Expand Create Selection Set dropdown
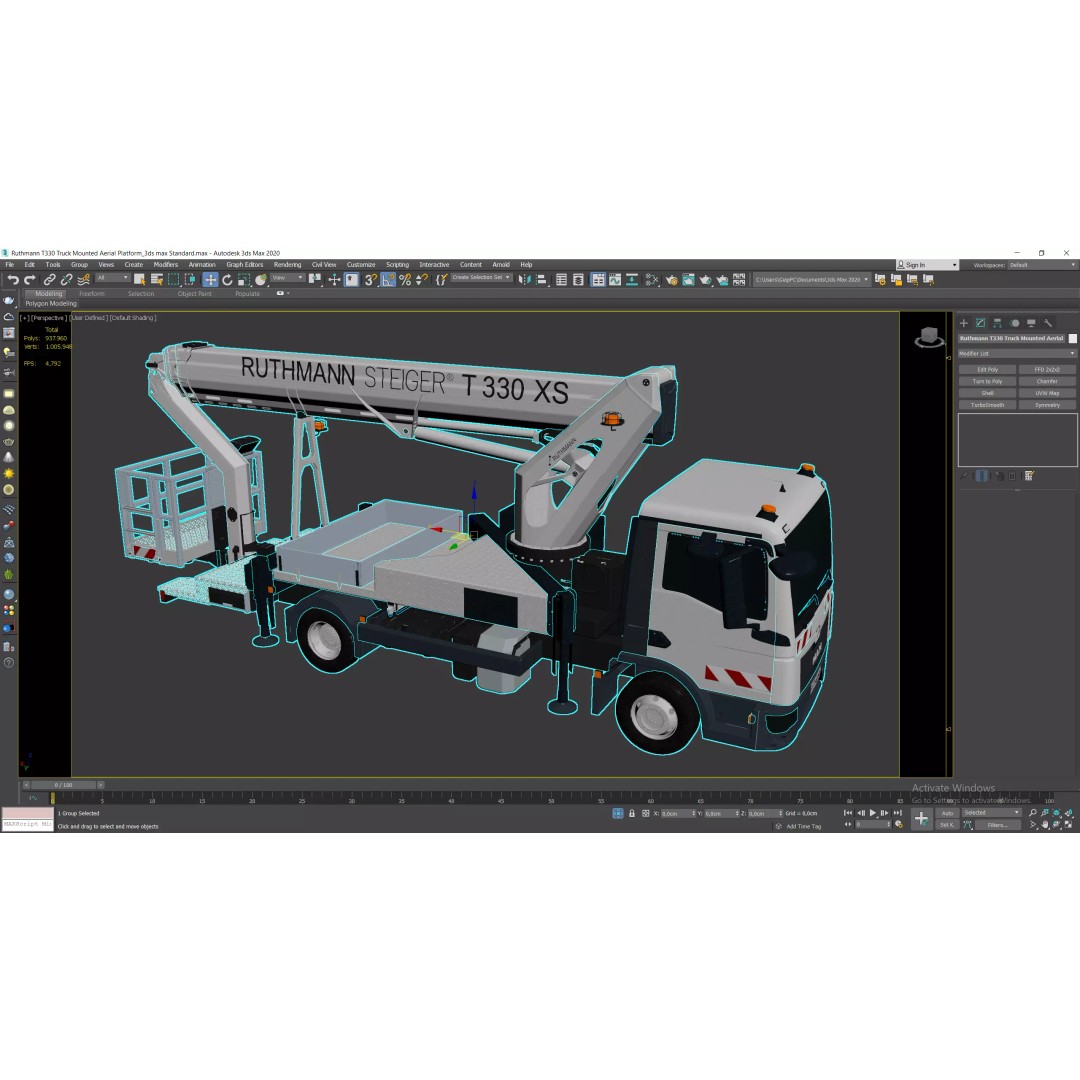The height and width of the screenshot is (1080, 1080). point(481,278)
